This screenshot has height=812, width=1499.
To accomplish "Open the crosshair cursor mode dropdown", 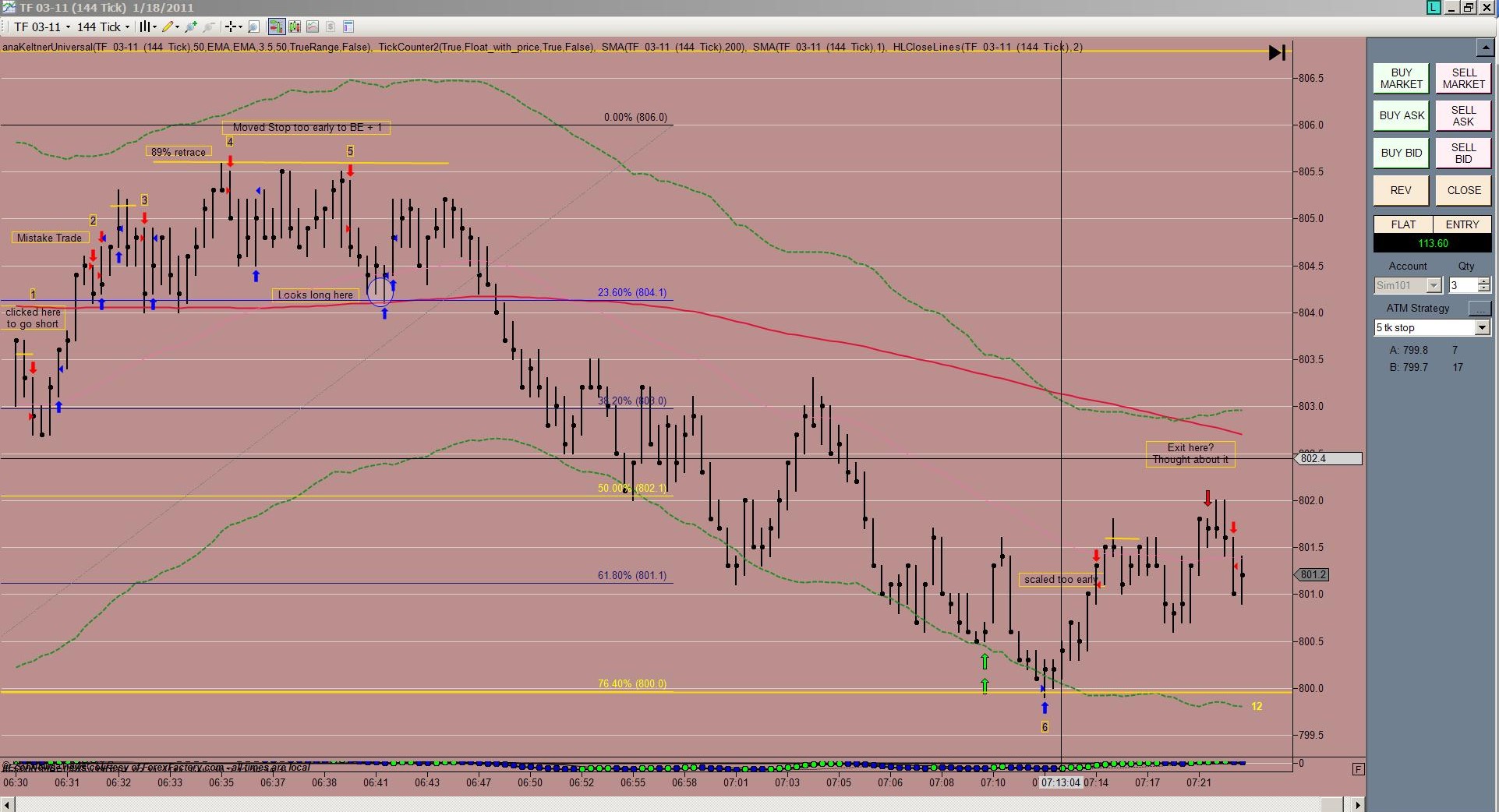I will [233, 26].
